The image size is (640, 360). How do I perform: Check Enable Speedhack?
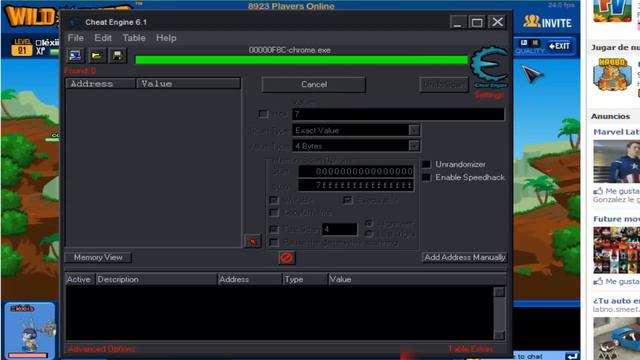click(426, 178)
